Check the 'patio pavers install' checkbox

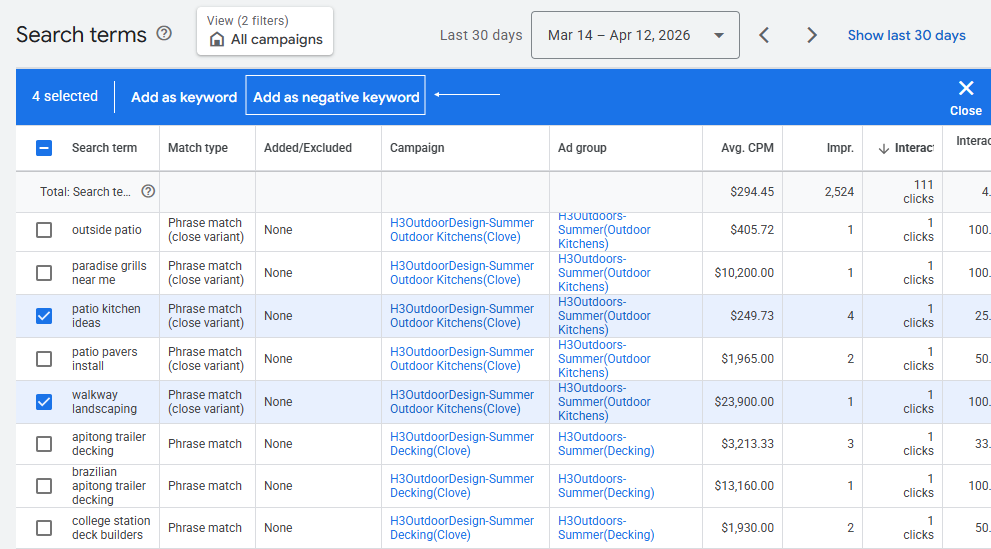point(44,359)
